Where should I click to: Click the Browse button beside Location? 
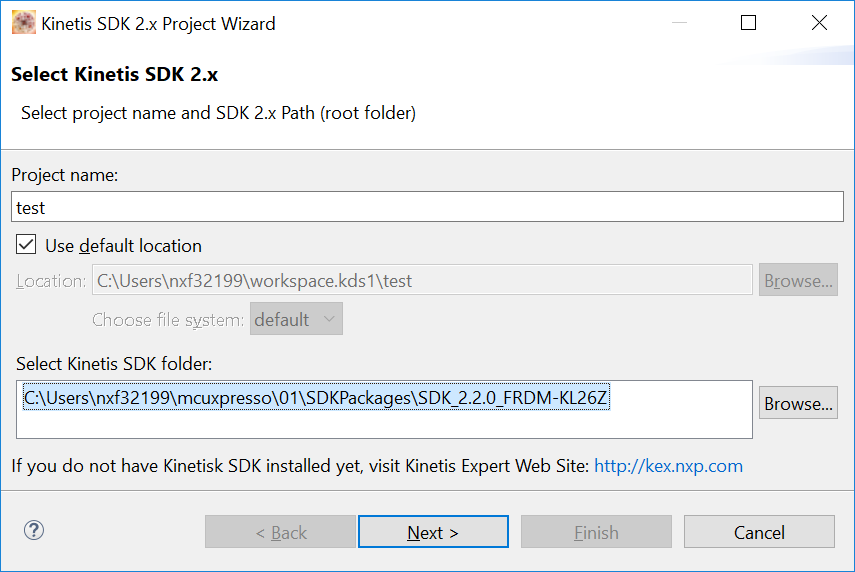(798, 281)
